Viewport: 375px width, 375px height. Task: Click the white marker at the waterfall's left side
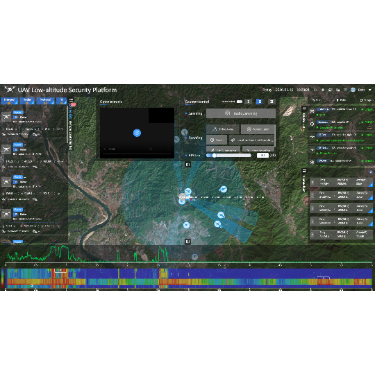[61, 272]
